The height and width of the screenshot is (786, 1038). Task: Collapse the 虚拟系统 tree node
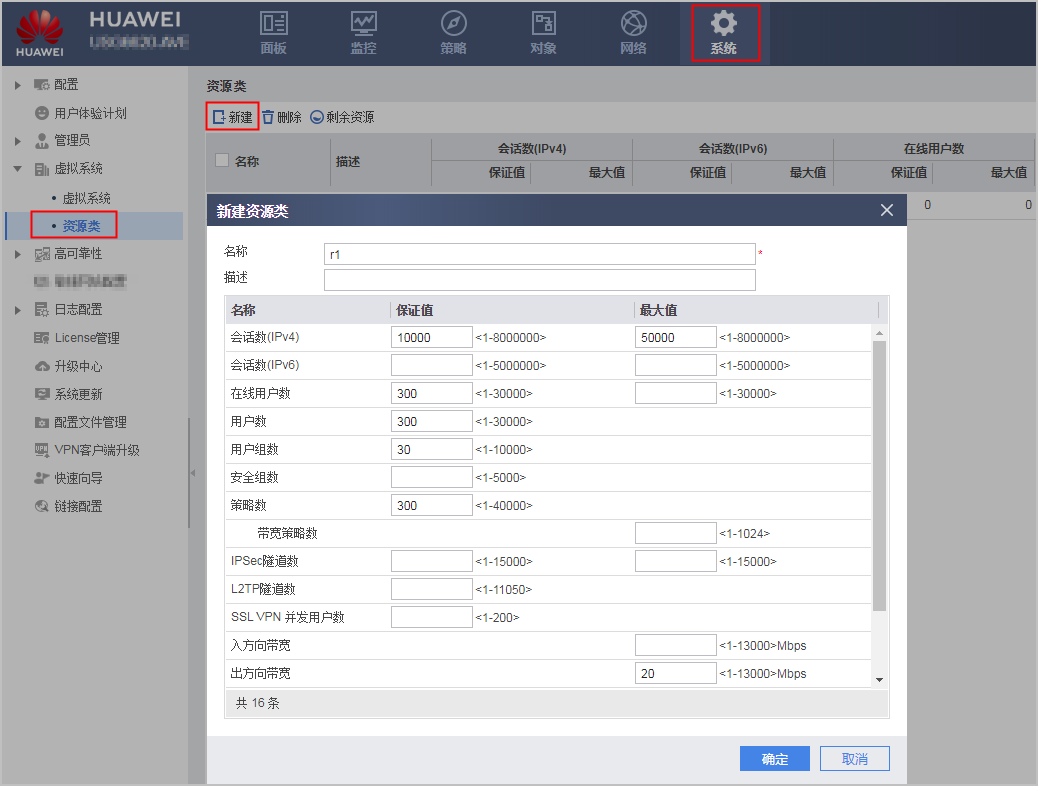pos(18,169)
